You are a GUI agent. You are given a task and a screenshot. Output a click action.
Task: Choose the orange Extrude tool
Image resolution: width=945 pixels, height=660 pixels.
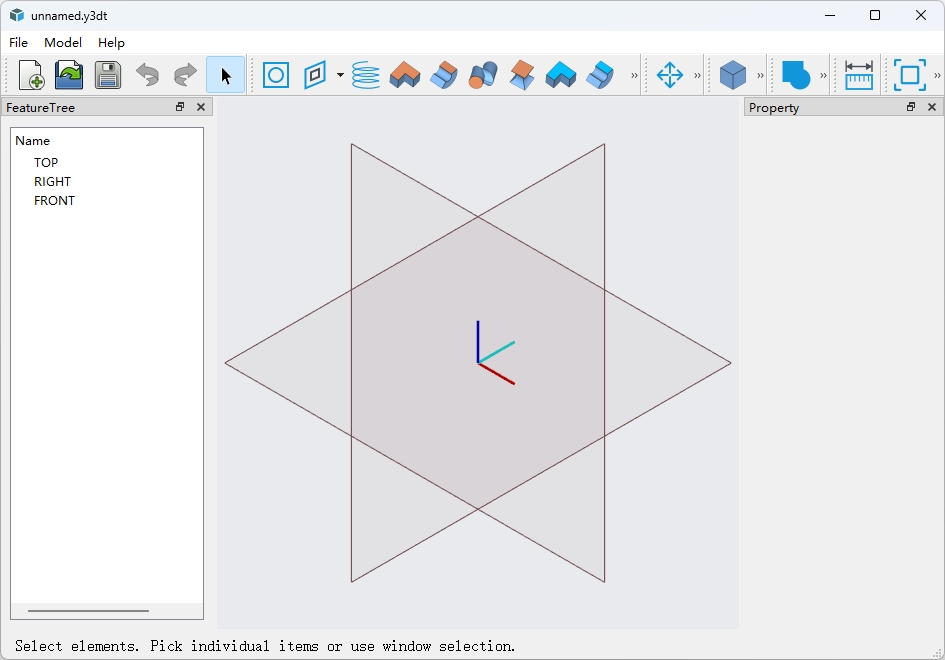click(405, 75)
